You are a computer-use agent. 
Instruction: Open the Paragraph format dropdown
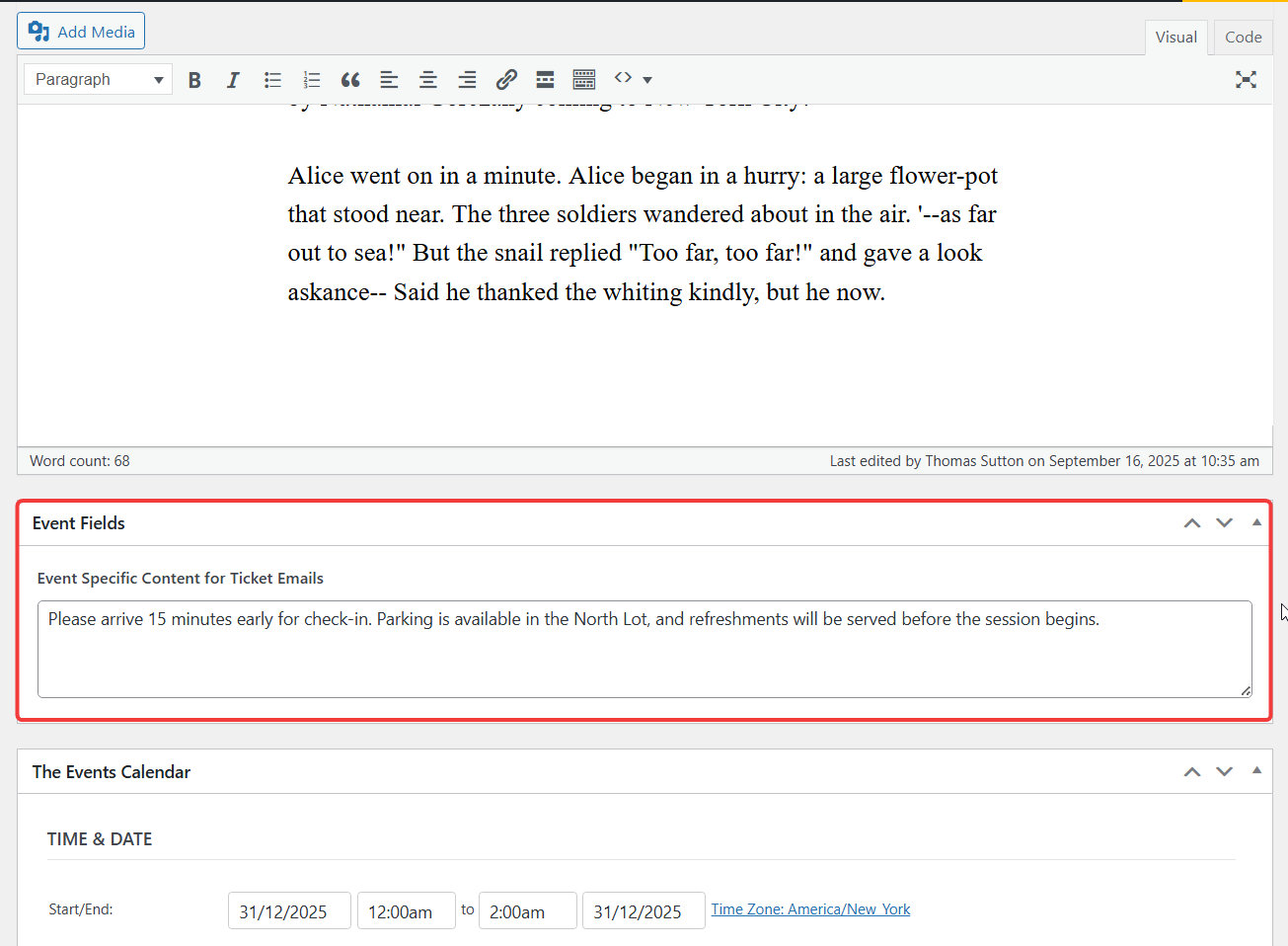(x=98, y=80)
